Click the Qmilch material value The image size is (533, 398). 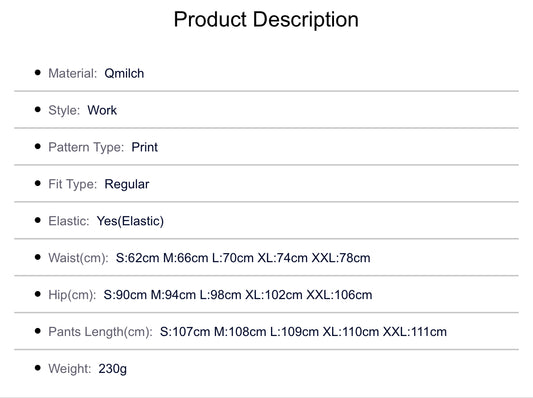tap(124, 73)
